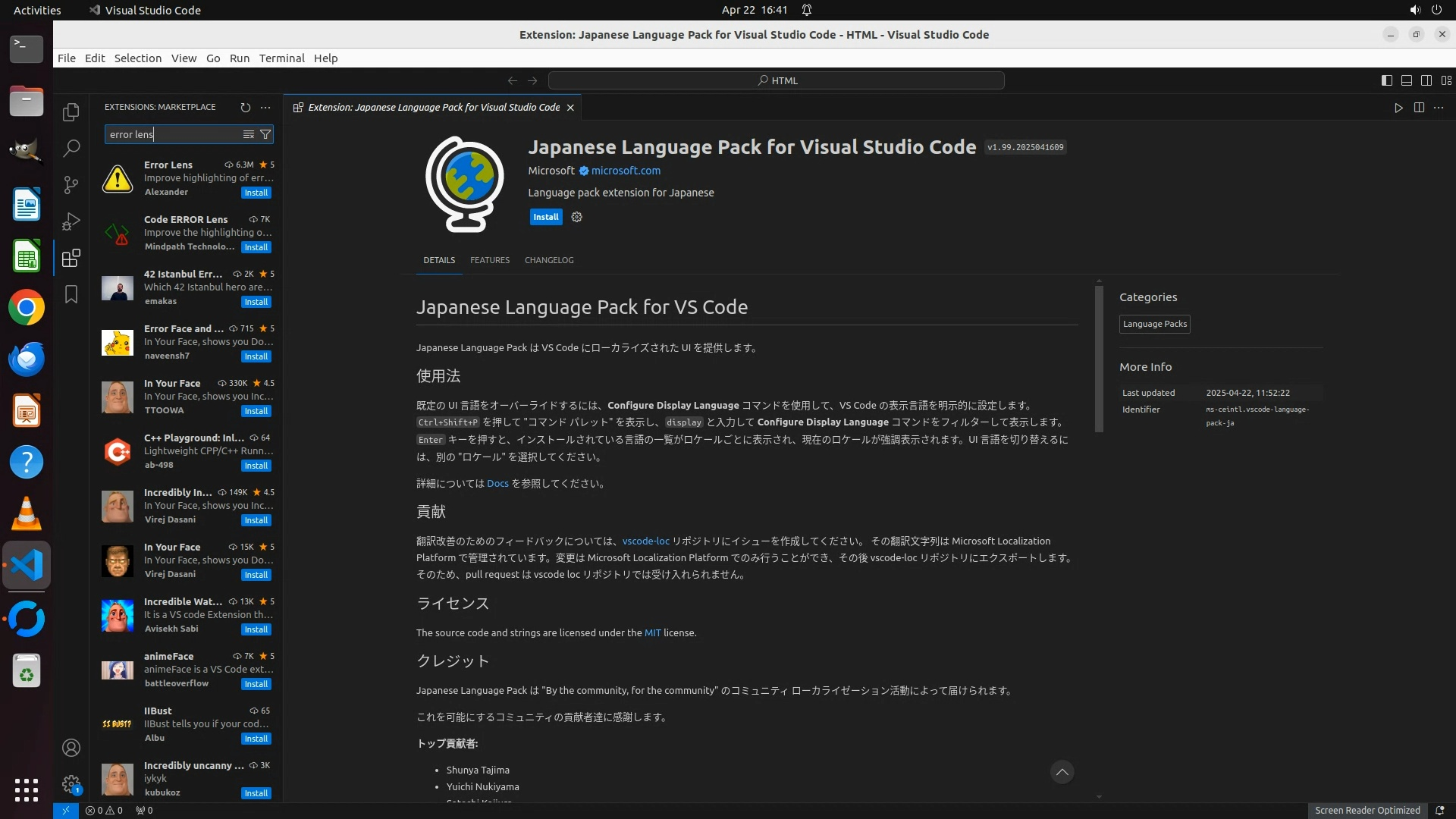Toggle the primary side bar layout button
Screen dimensions: 1456x819
click(1386, 80)
